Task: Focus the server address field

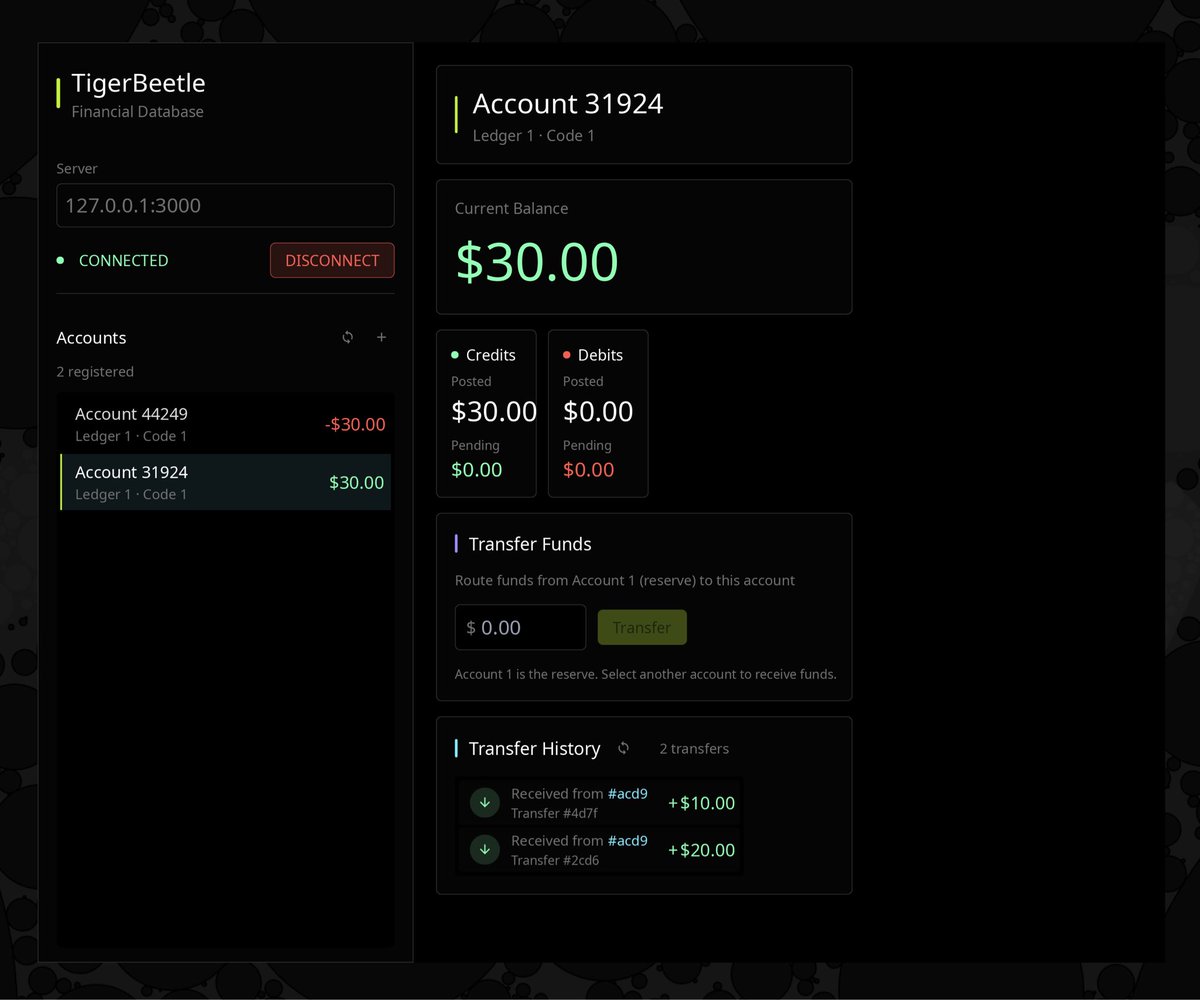Action: click(x=225, y=205)
